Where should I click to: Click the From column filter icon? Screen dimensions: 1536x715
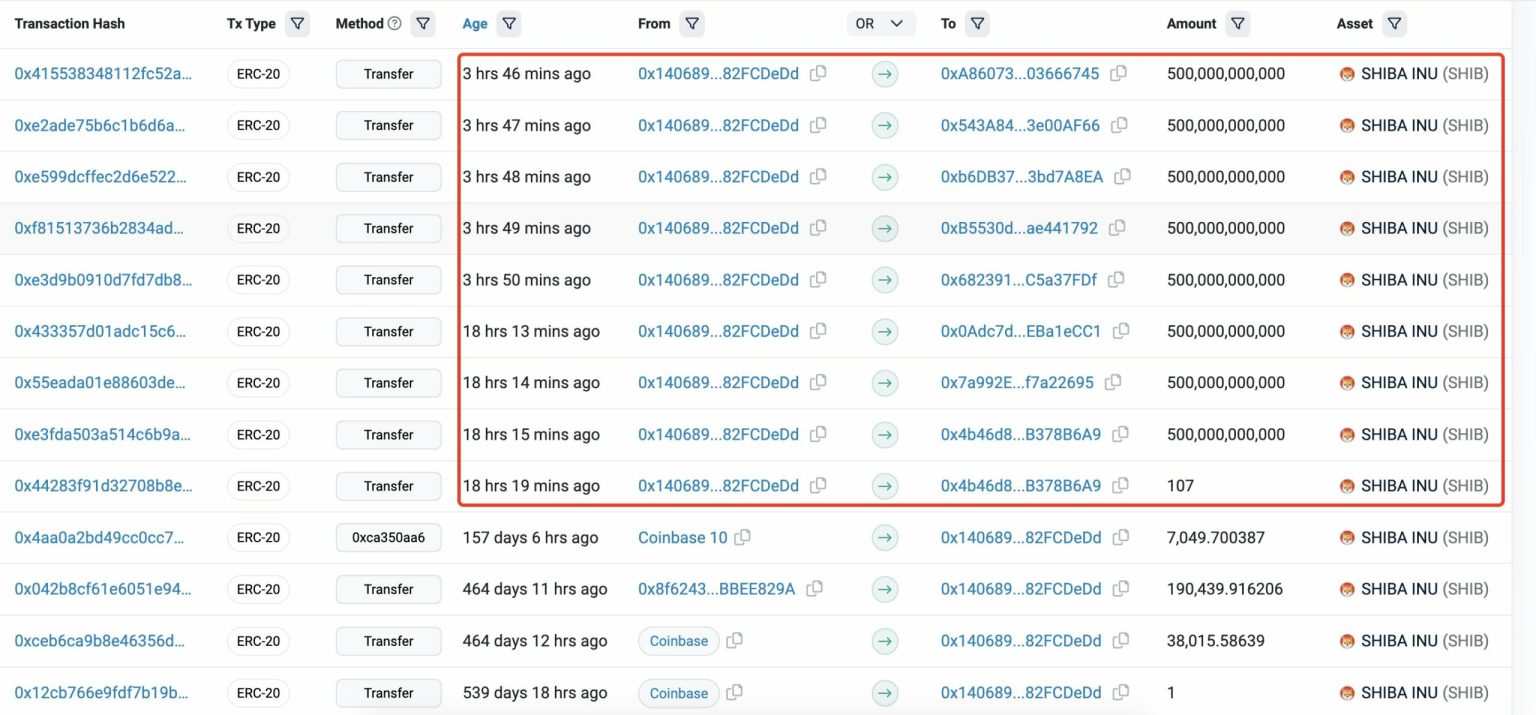pyautogui.click(x=691, y=24)
